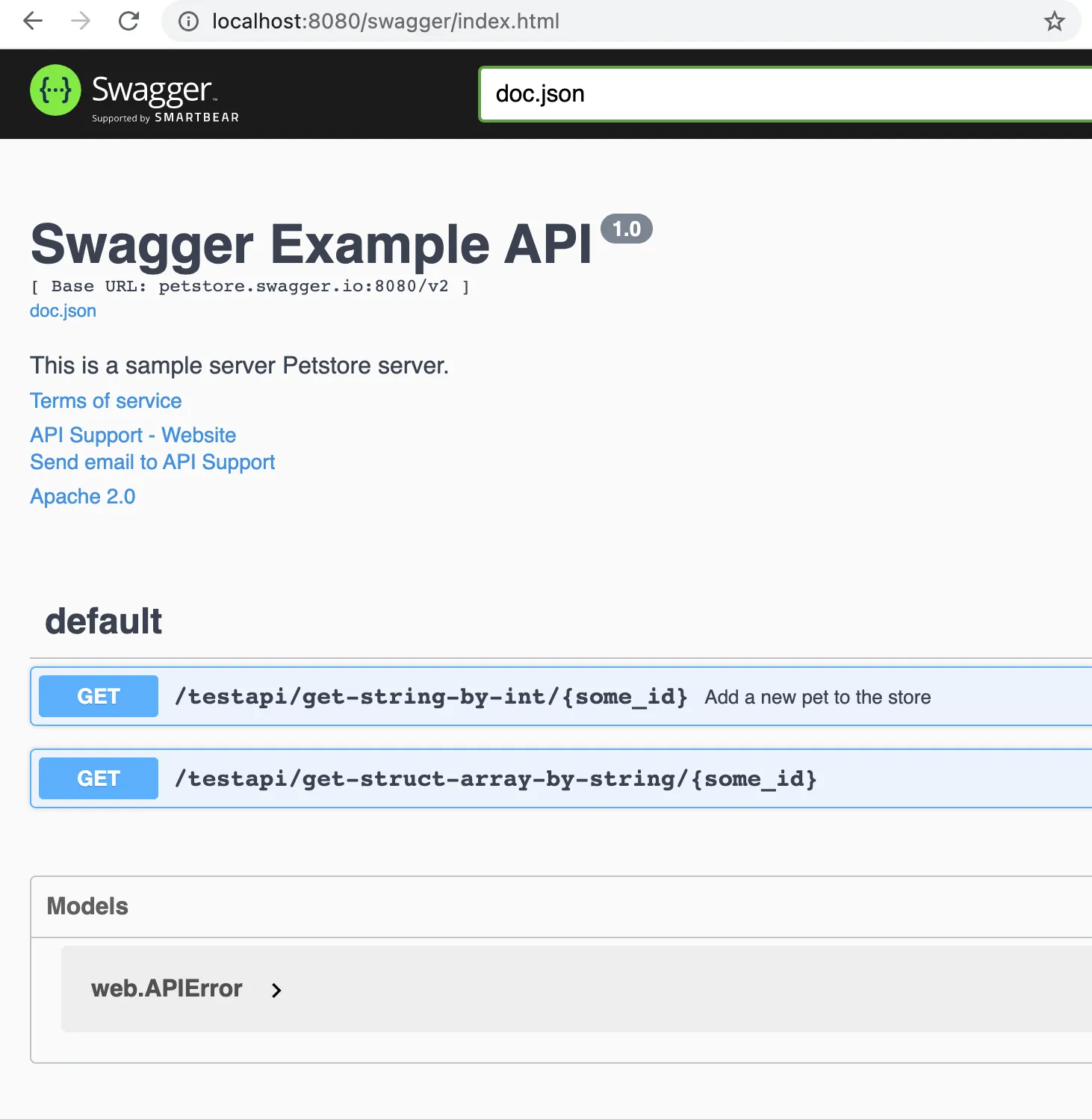1092x1119 pixels.
Task: Visit API Support - Website link
Action: pos(133,435)
